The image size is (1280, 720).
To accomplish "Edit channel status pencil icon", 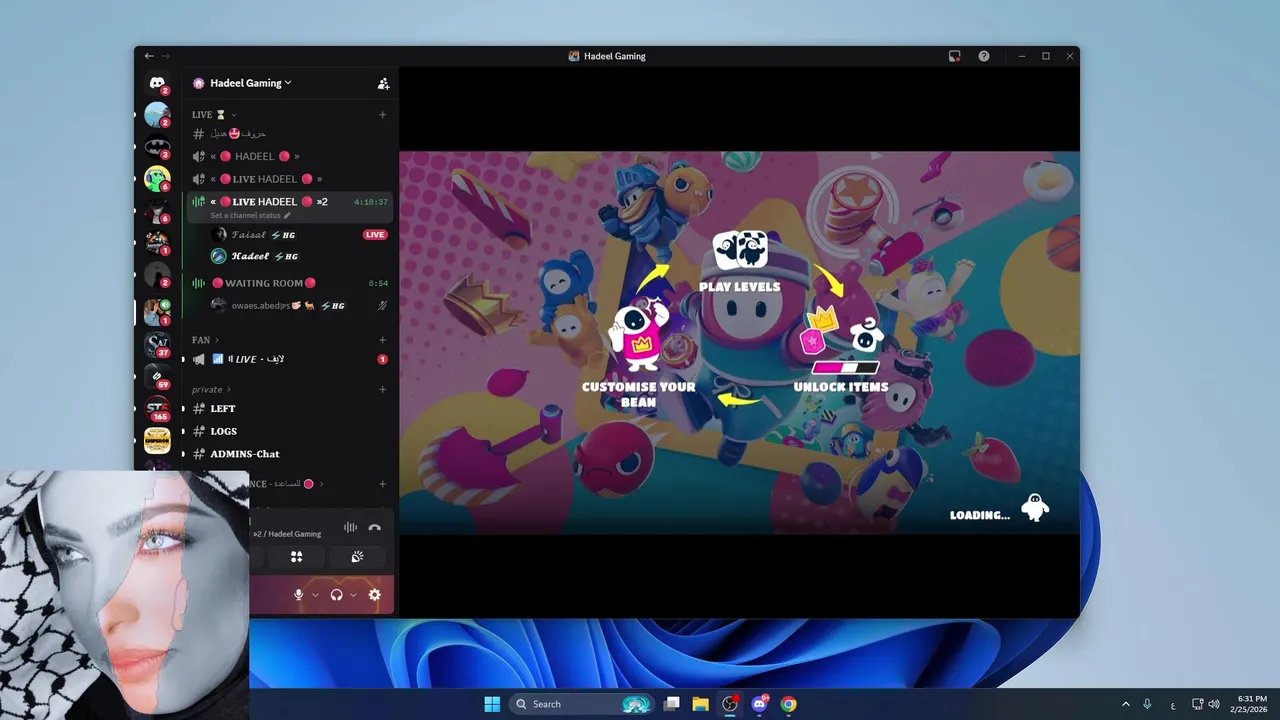I will (287, 215).
